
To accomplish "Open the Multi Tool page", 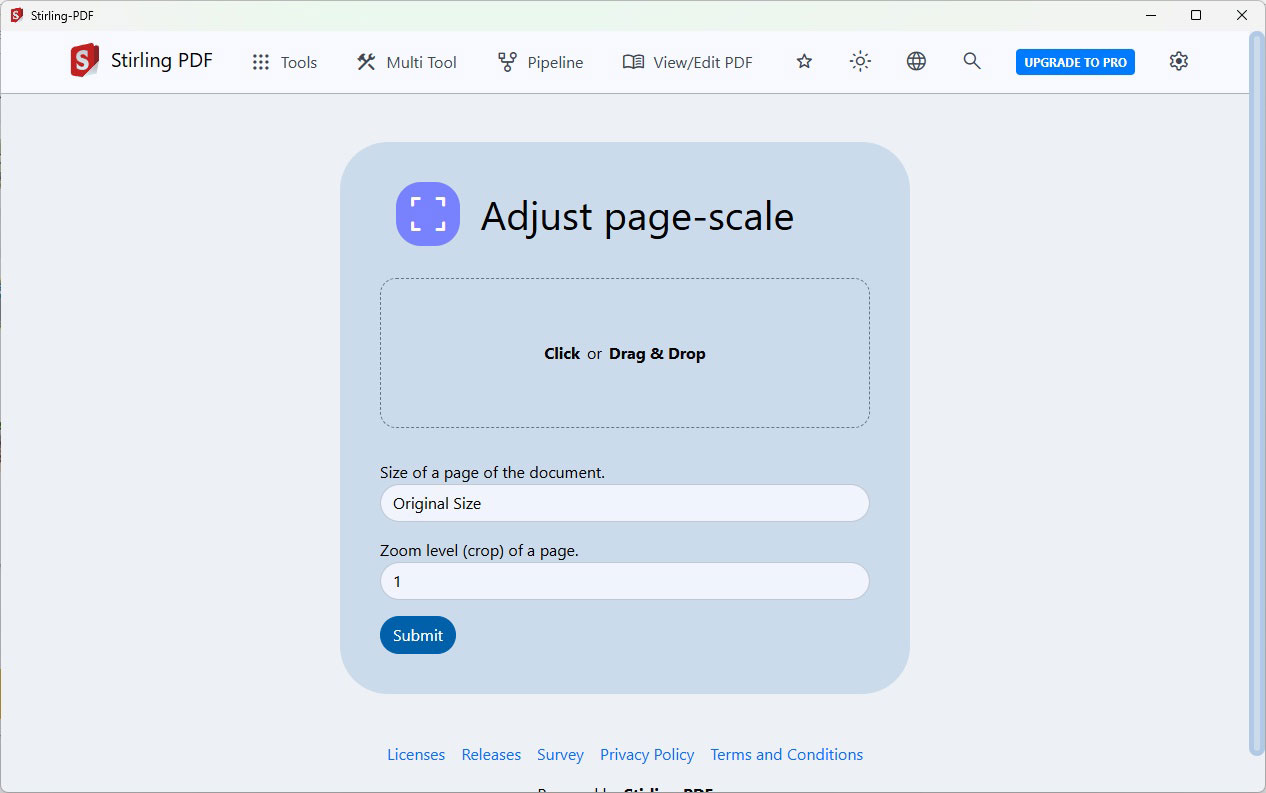I will click(x=406, y=62).
